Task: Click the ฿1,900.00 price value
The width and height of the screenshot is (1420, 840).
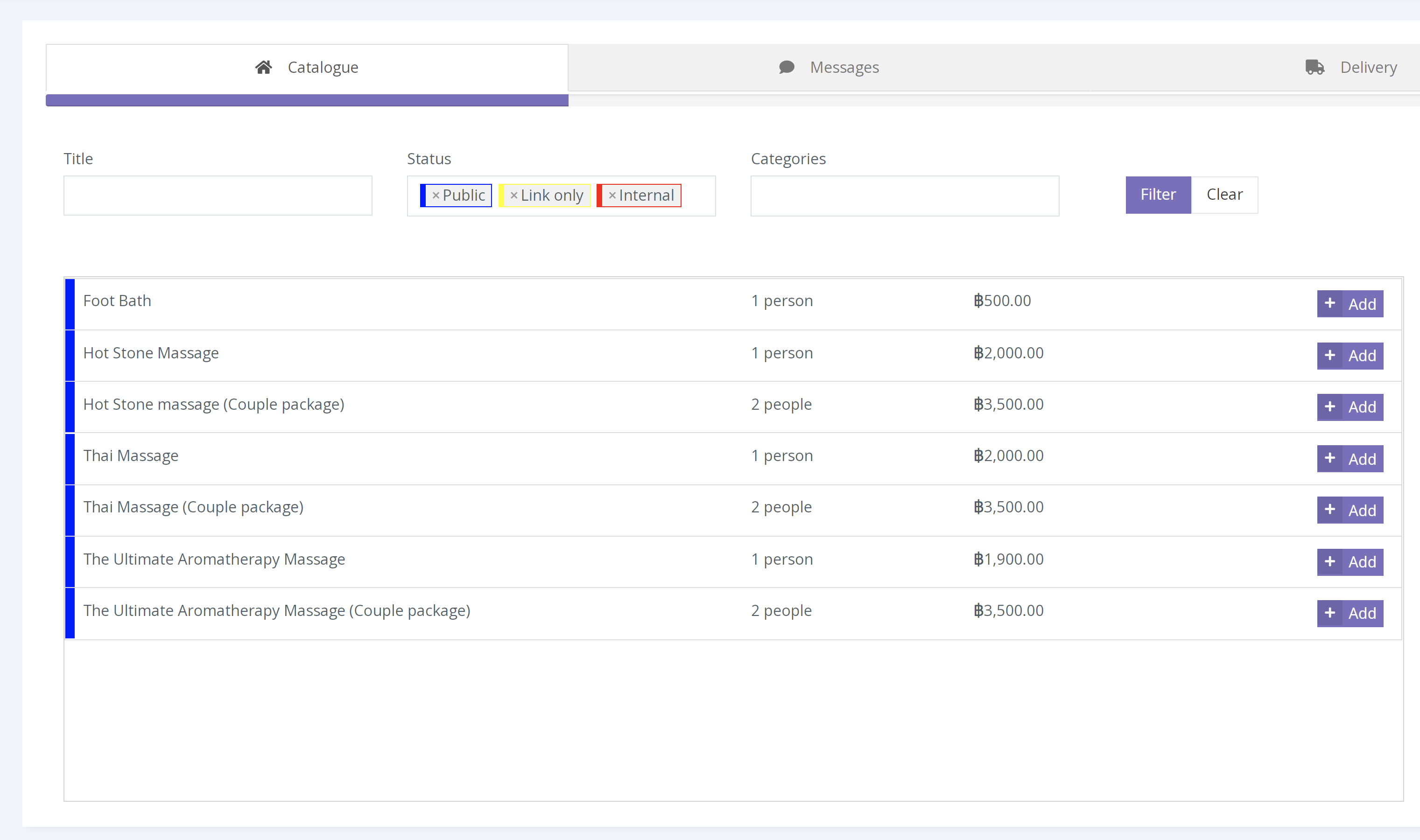Action: (1008, 559)
